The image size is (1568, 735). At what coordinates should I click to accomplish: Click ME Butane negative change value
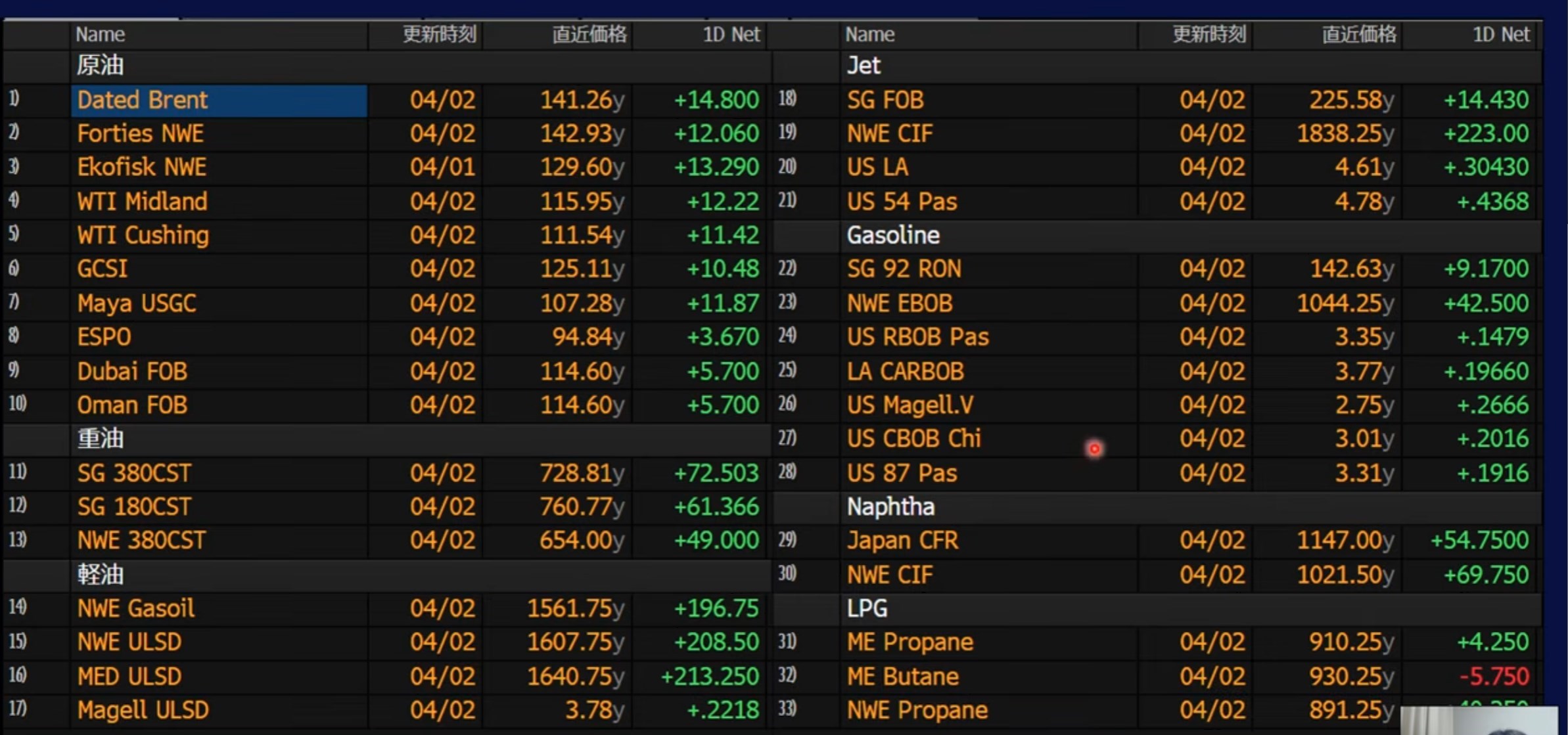click(1494, 677)
